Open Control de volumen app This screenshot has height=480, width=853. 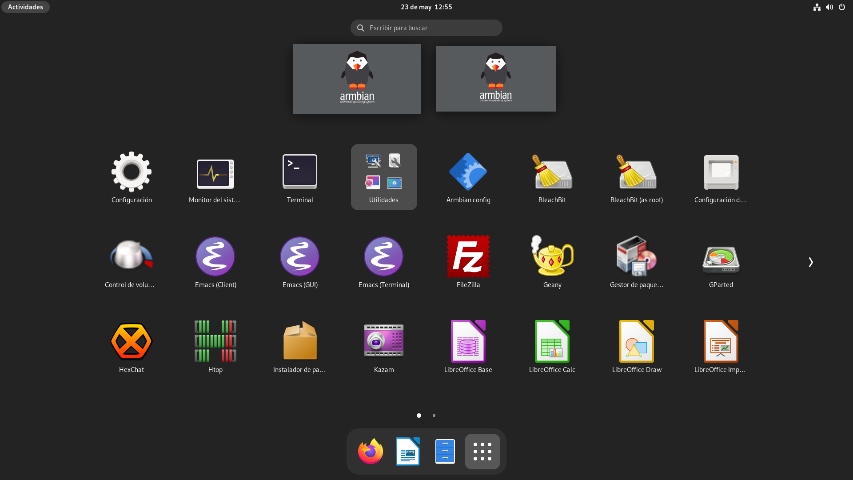coord(131,262)
